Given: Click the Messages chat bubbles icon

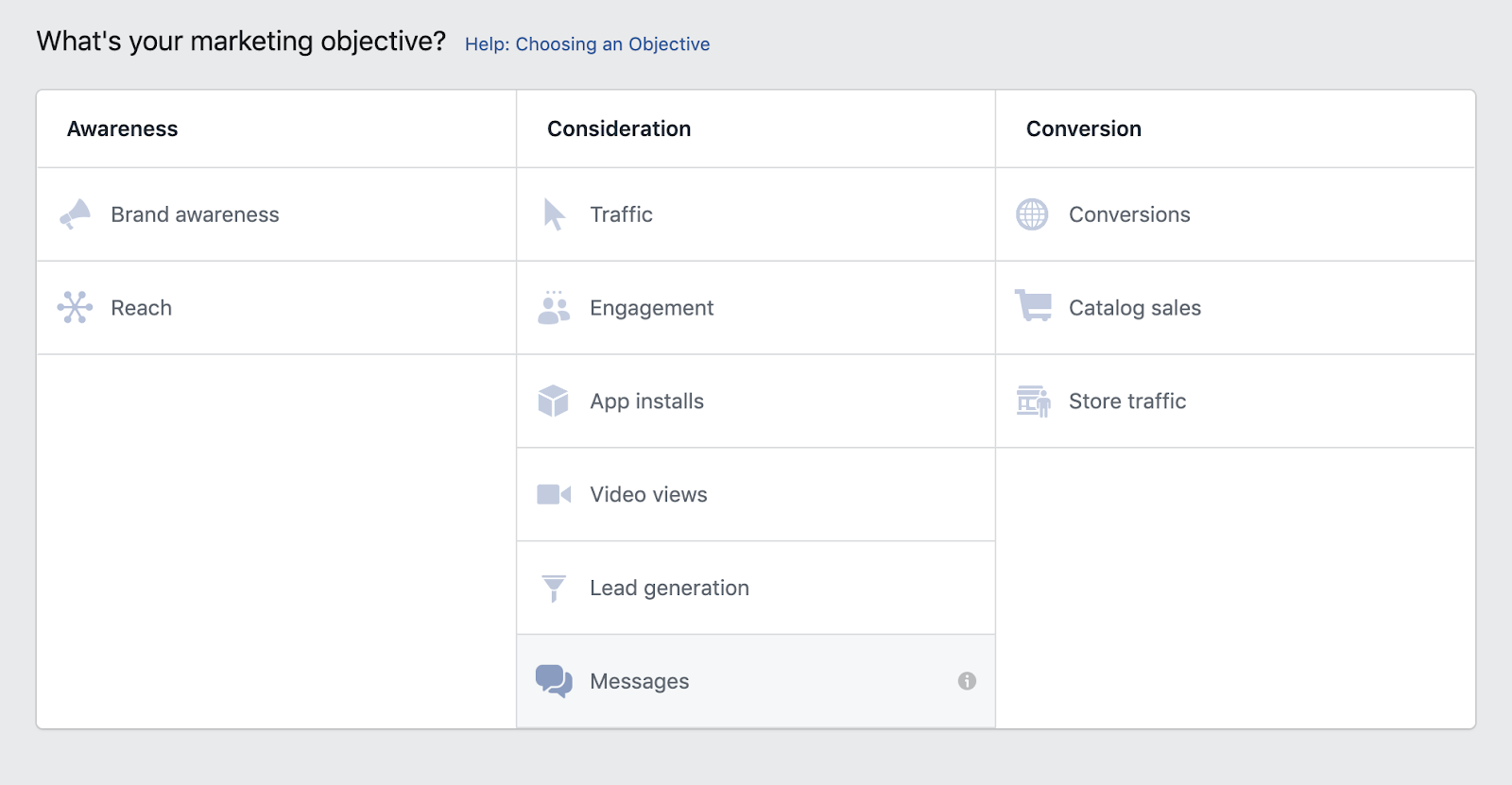Looking at the screenshot, I should click(x=554, y=680).
